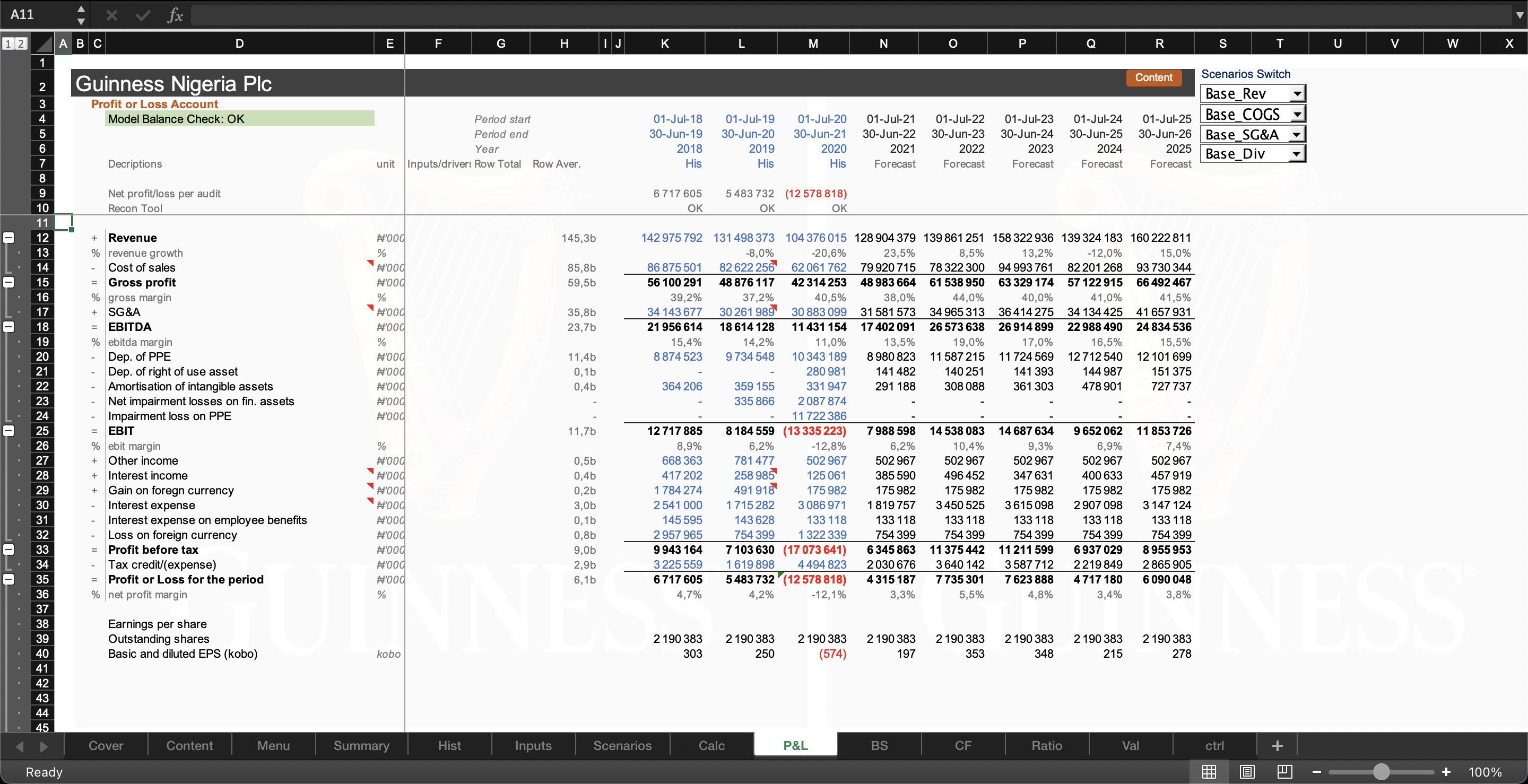Switch to the BS sheet tab
Image resolution: width=1528 pixels, height=784 pixels.
click(x=879, y=745)
